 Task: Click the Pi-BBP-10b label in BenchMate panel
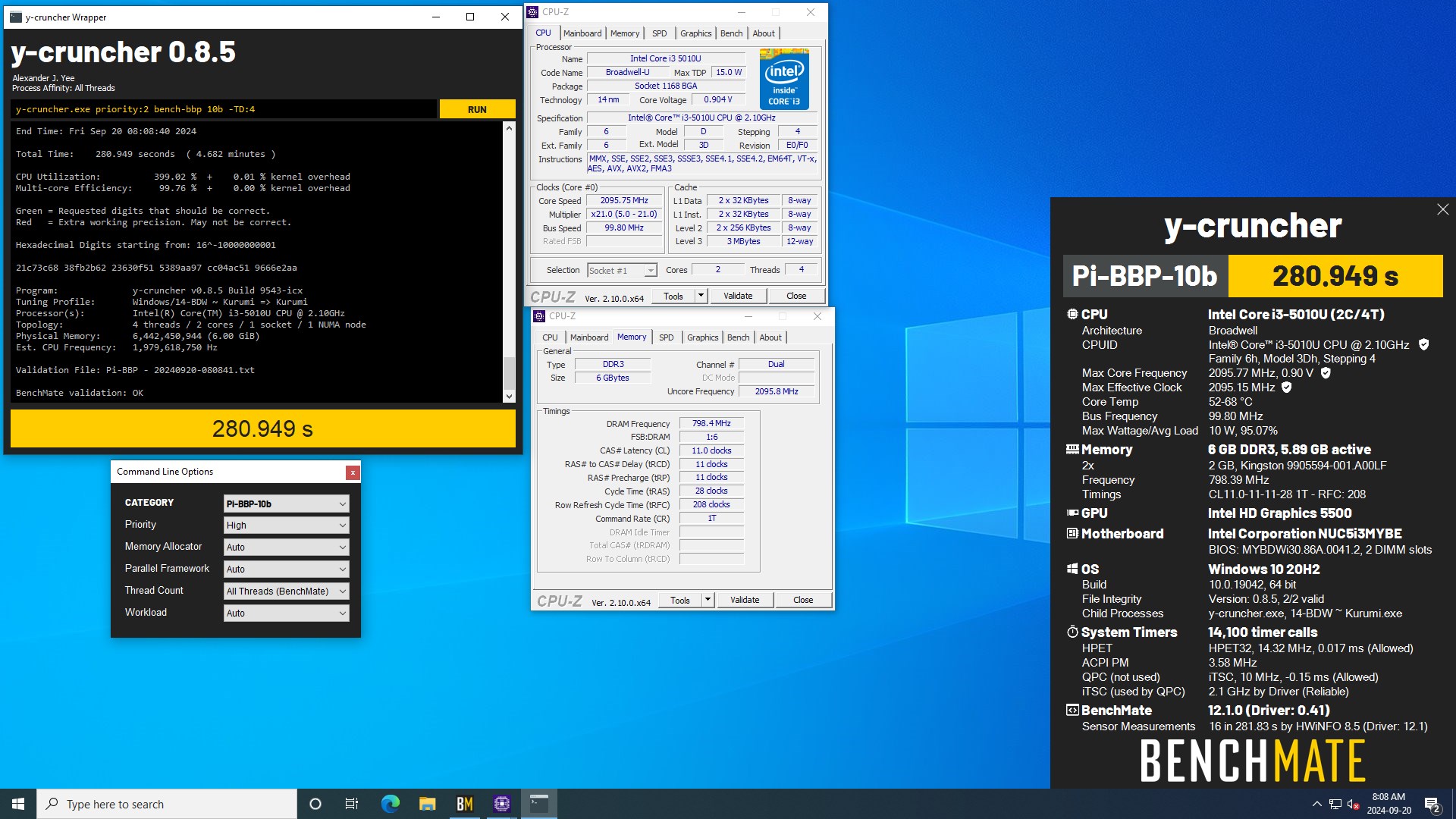1144,276
